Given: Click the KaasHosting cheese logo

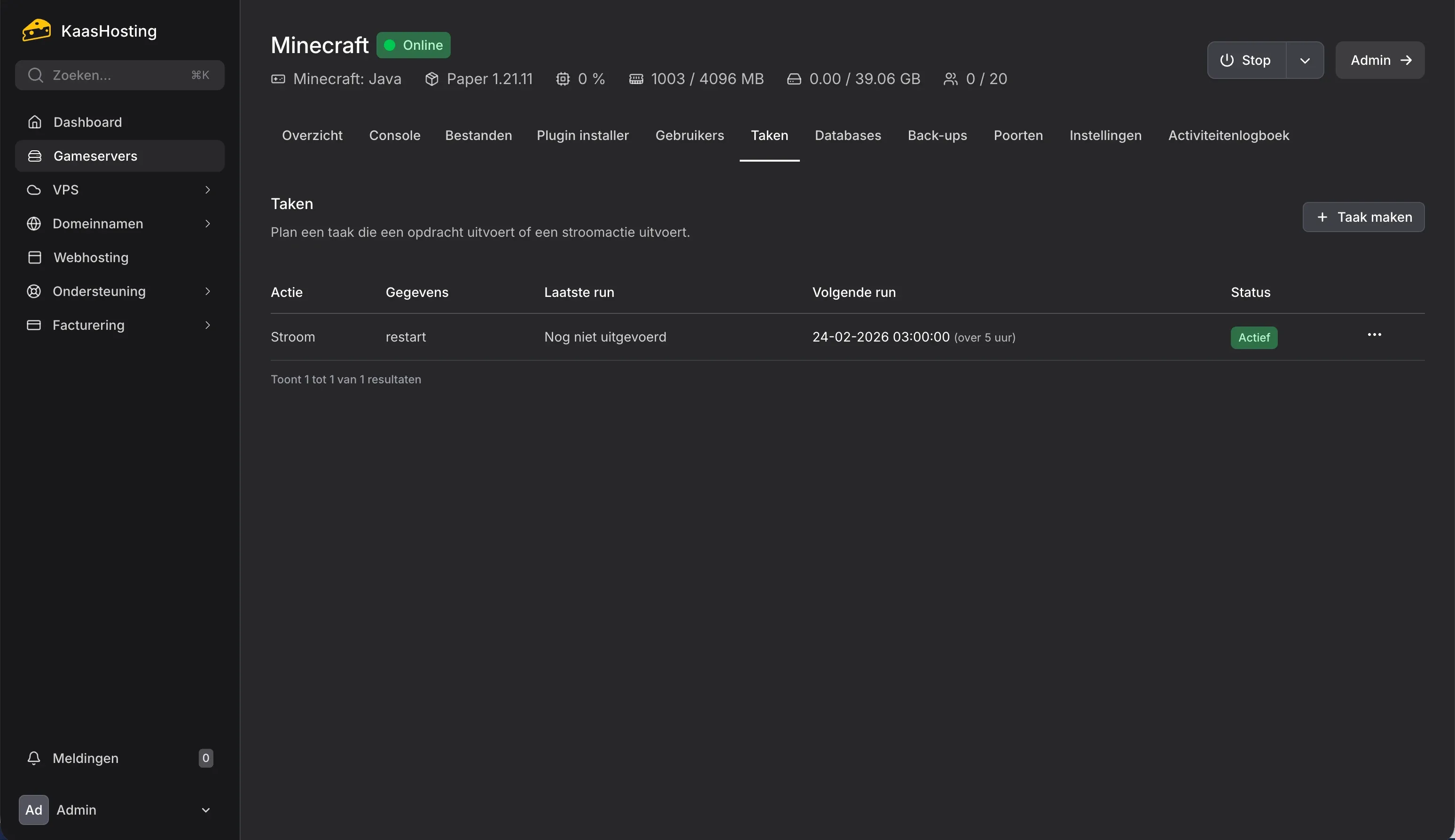Looking at the screenshot, I should [35, 30].
